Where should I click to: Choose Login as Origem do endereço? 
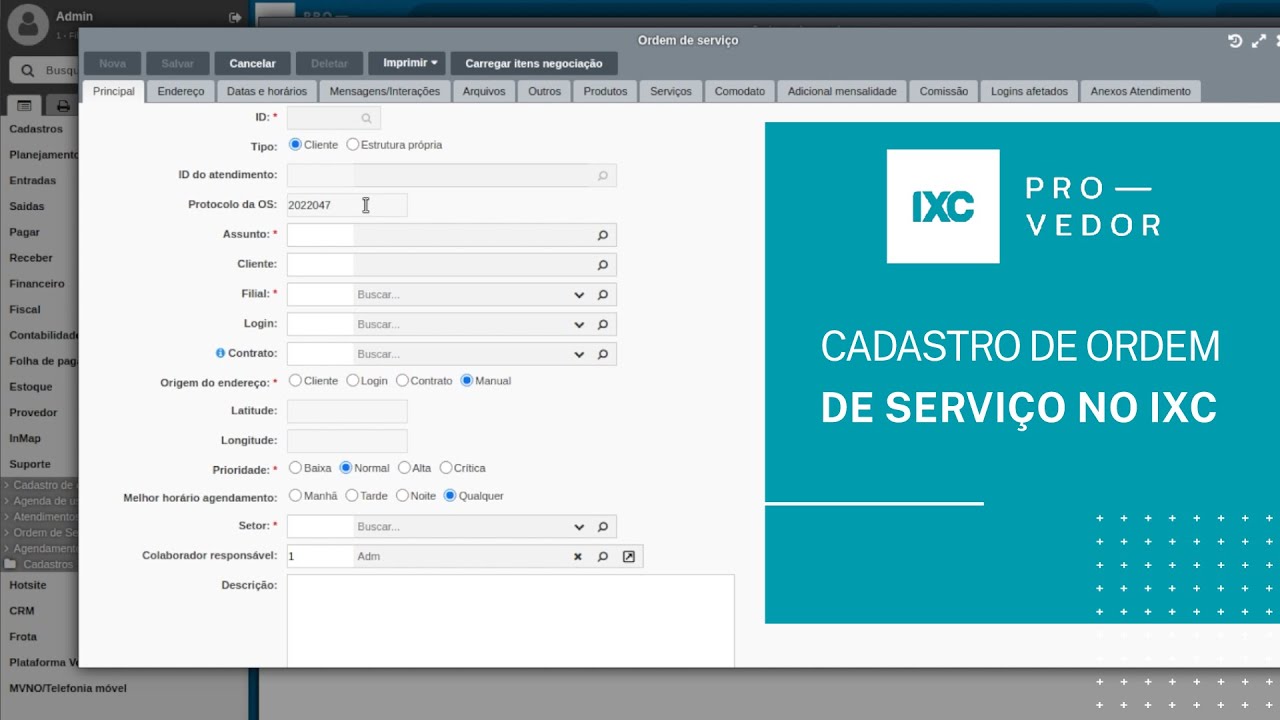(353, 380)
